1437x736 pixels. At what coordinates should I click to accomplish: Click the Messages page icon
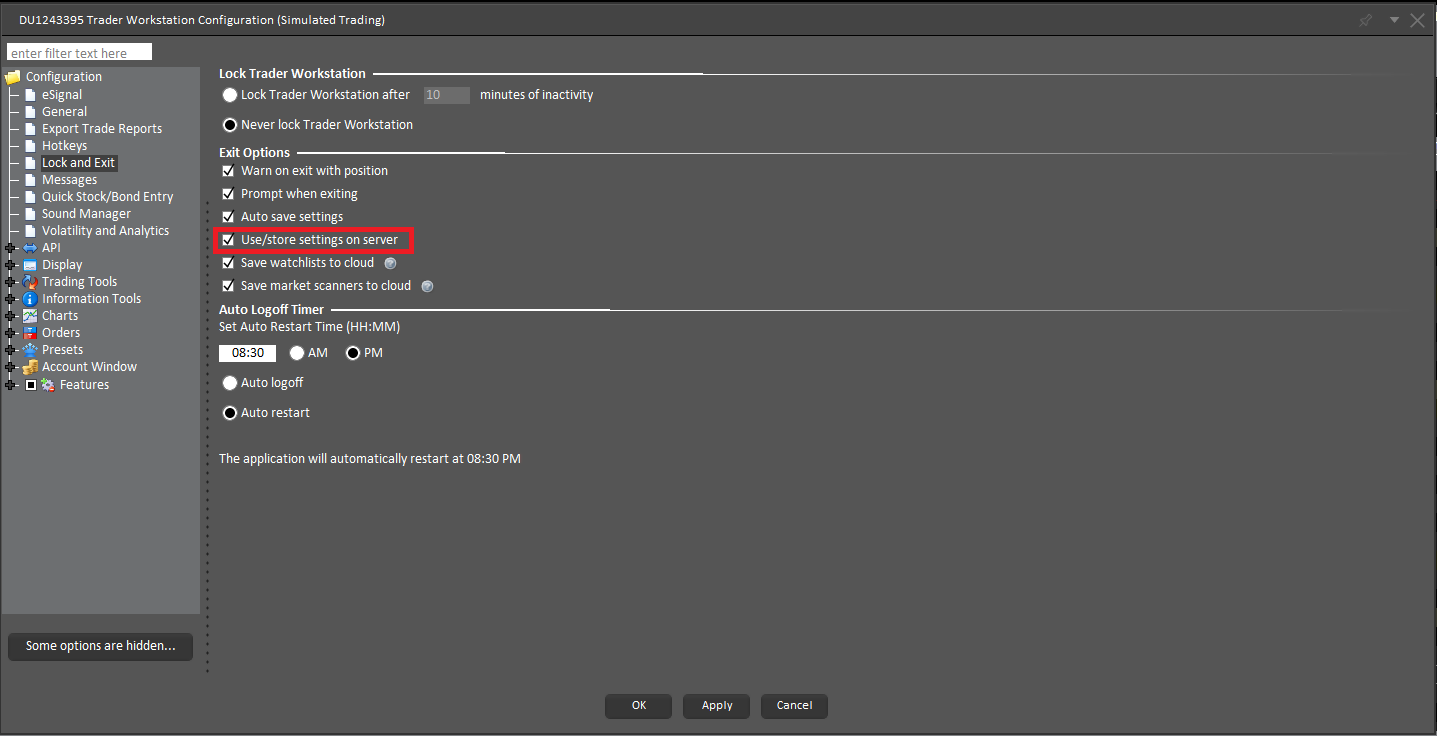pyautogui.click(x=30, y=180)
